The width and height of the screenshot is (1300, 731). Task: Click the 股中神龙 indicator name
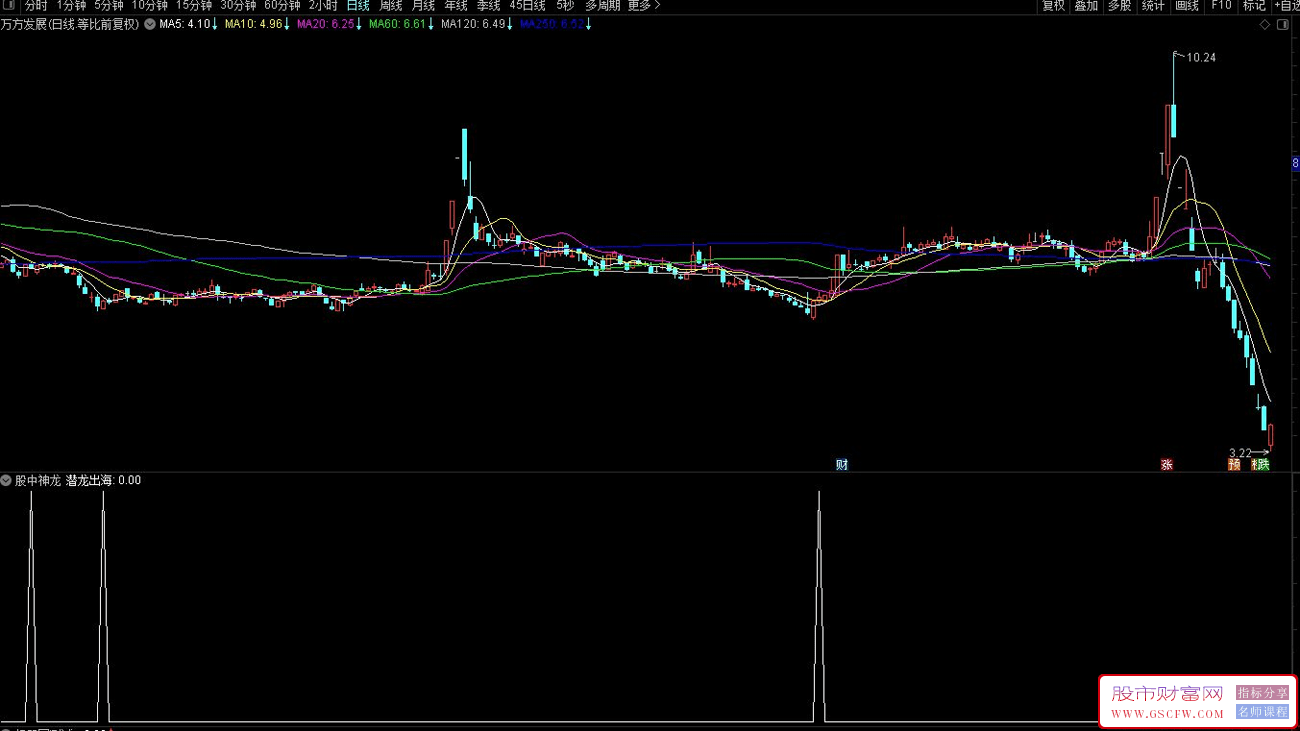38,480
